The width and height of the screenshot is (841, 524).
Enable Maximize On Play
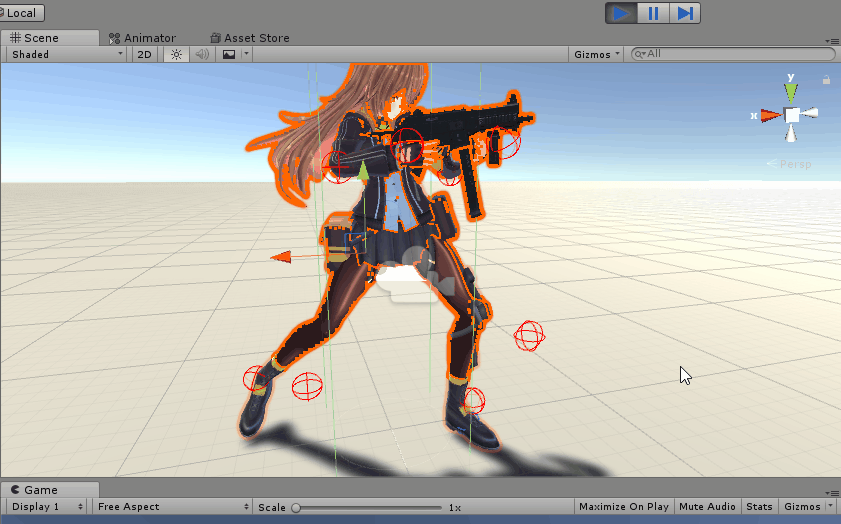tap(623, 507)
